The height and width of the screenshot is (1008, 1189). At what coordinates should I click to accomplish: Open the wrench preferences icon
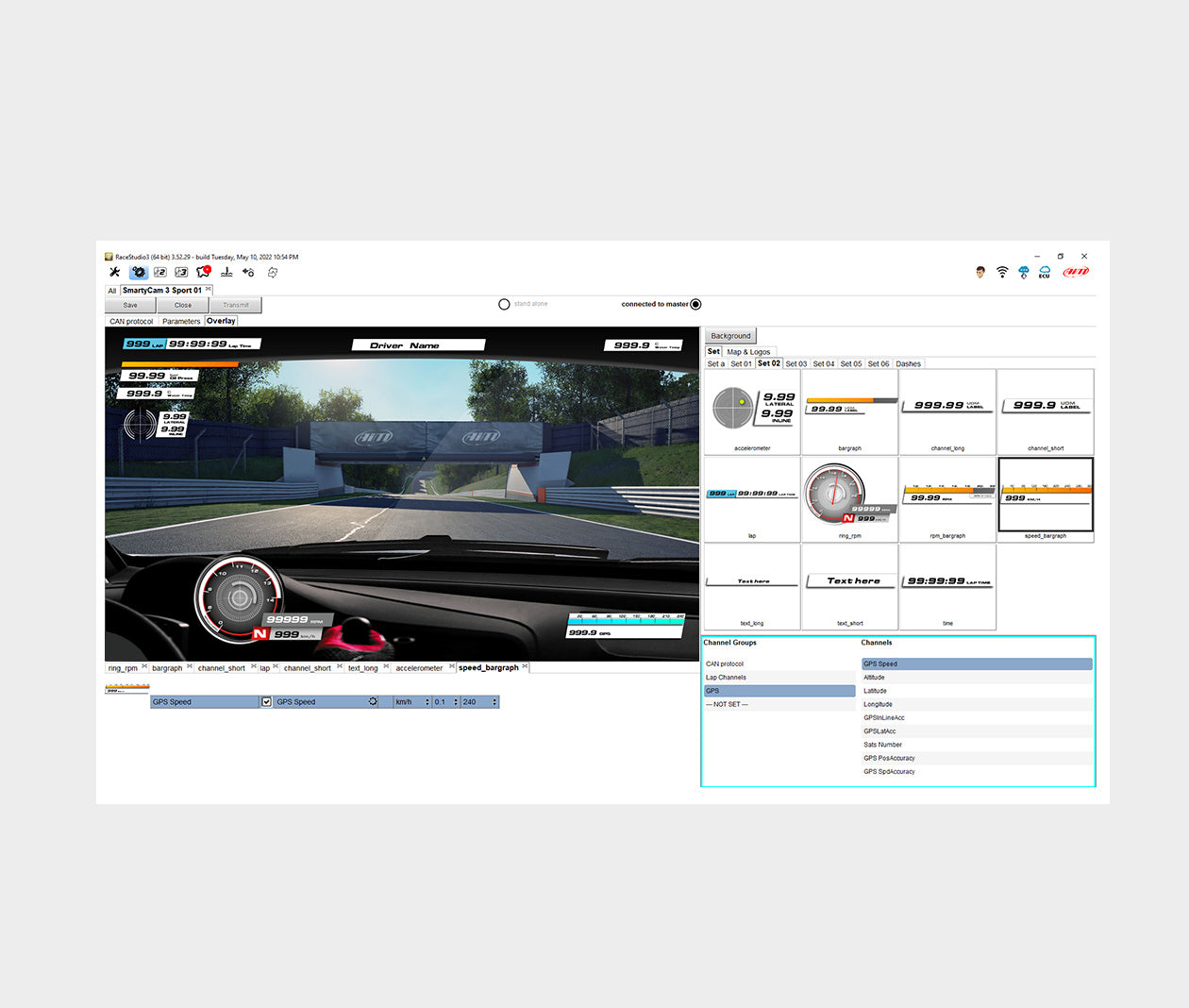click(114, 272)
